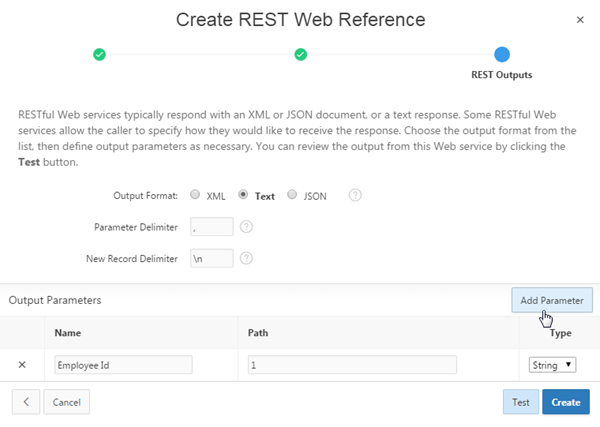Go back with the previous arrow button
This screenshot has height=427, width=600.
pyautogui.click(x=26, y=401)
